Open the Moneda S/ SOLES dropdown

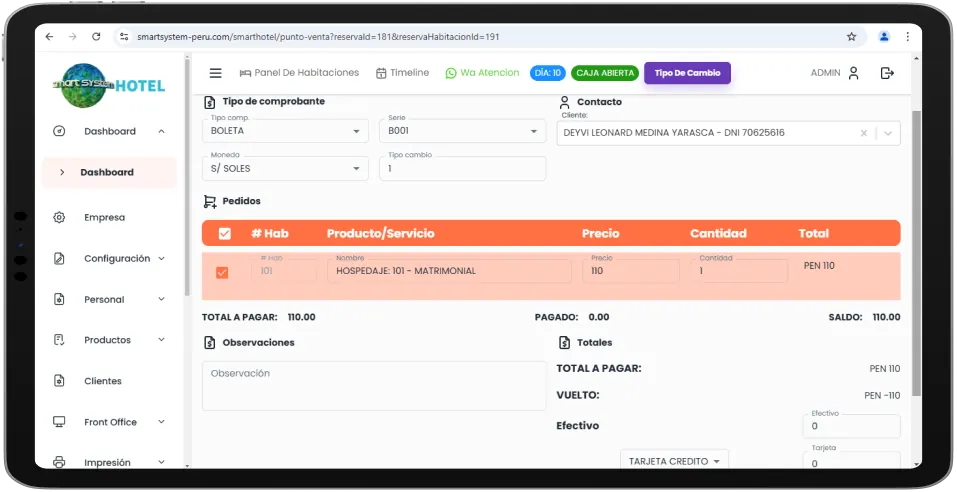click(285, 169)
